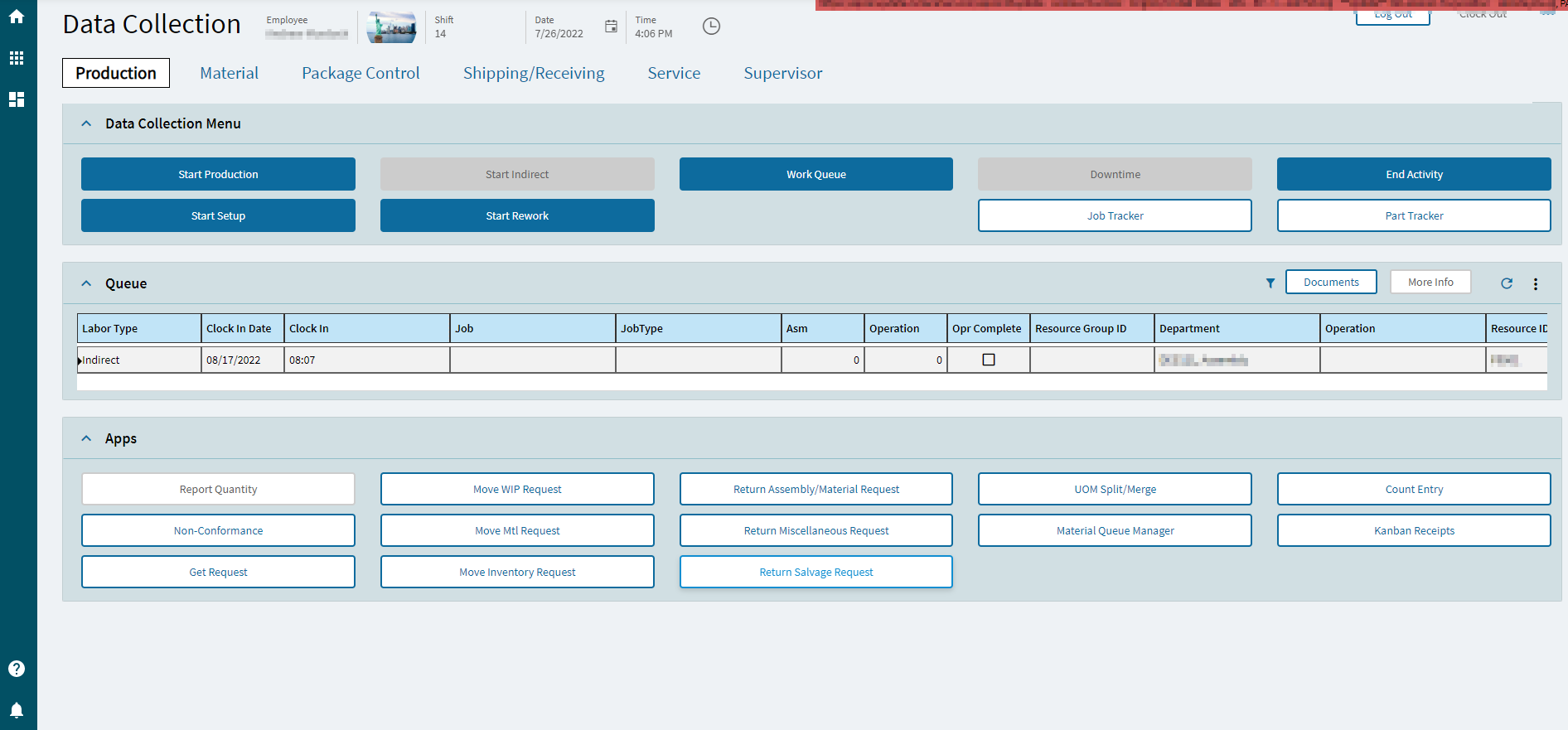
Task: Open Move WIP Request
Action: 517,489
